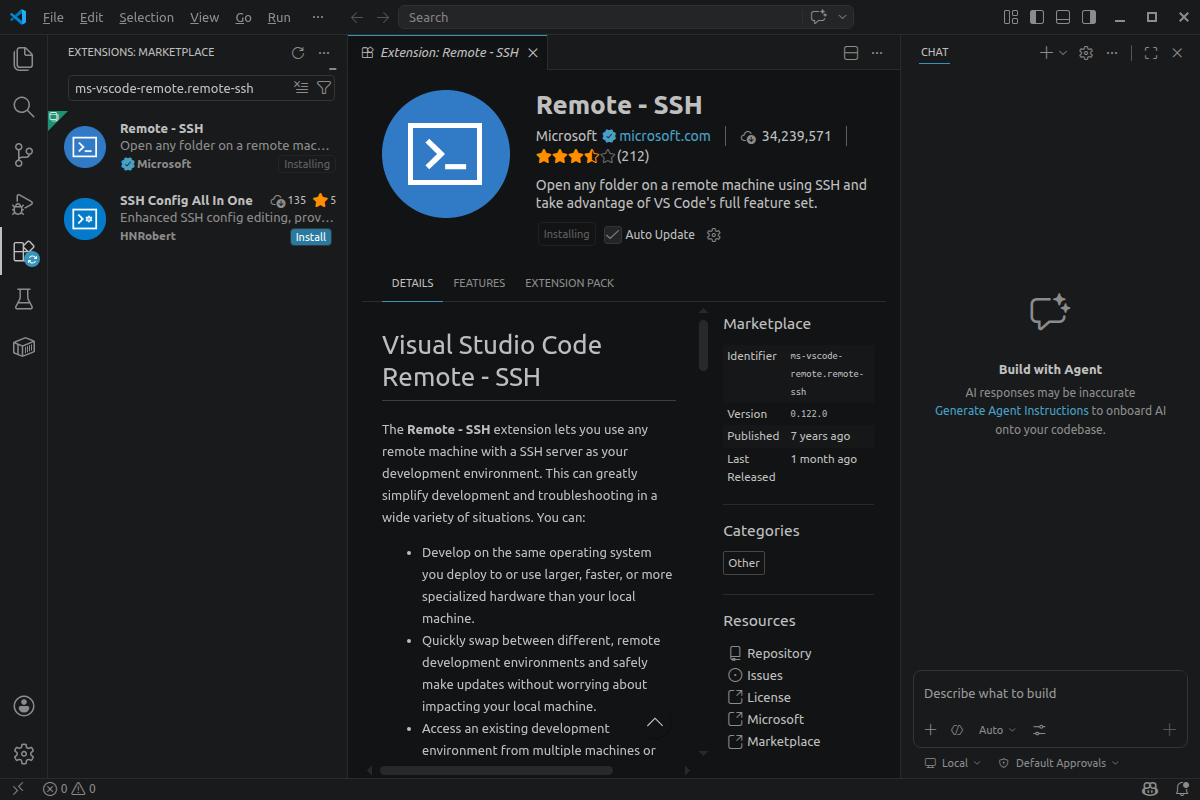Image resolution: width=1200 pixels, height=800 pixels.
Task: Open the View menu
Action: (x=204, y=17)
